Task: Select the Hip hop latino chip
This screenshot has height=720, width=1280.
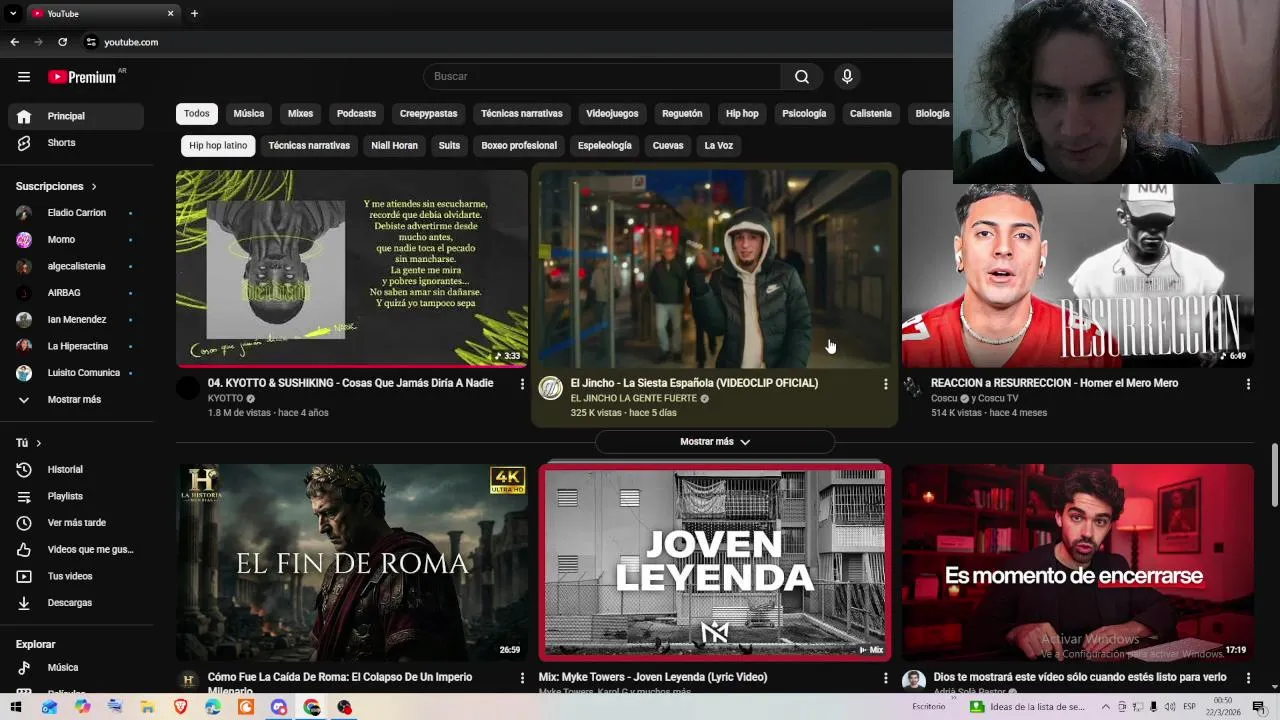Action: pyautogui.click(x=218, y=146)
